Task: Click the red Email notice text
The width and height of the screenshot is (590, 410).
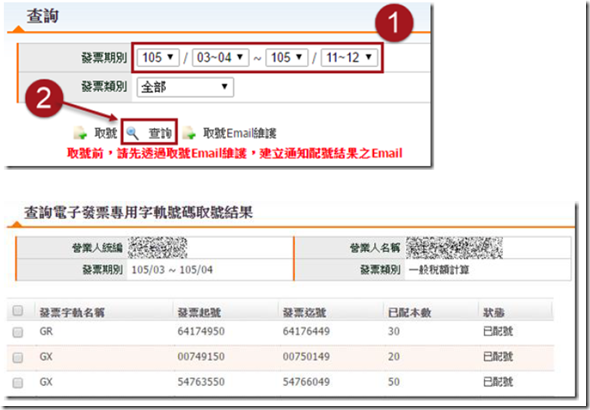Action: click(235, 153)
